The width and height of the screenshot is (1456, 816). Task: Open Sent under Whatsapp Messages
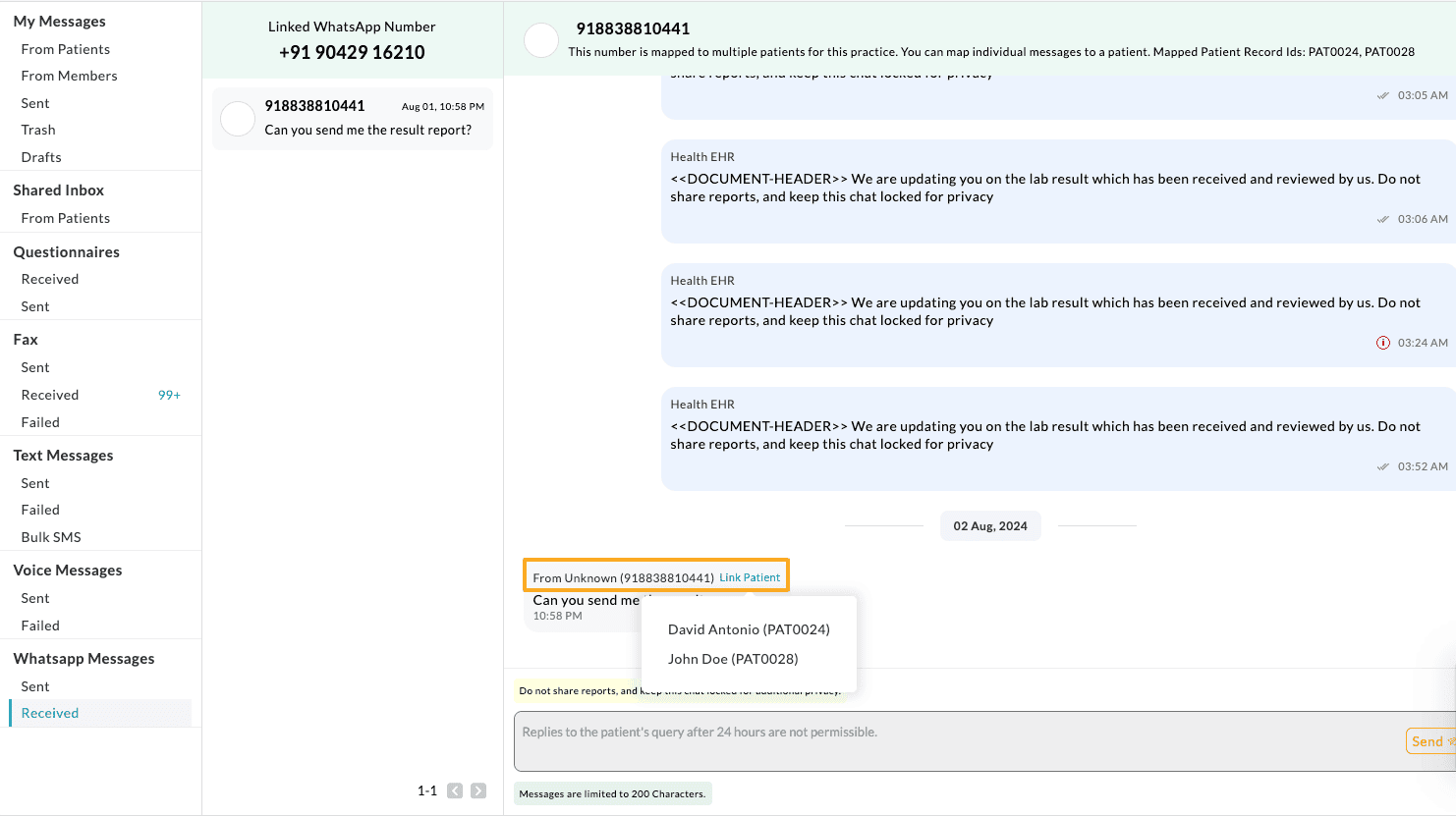point(35,686)
